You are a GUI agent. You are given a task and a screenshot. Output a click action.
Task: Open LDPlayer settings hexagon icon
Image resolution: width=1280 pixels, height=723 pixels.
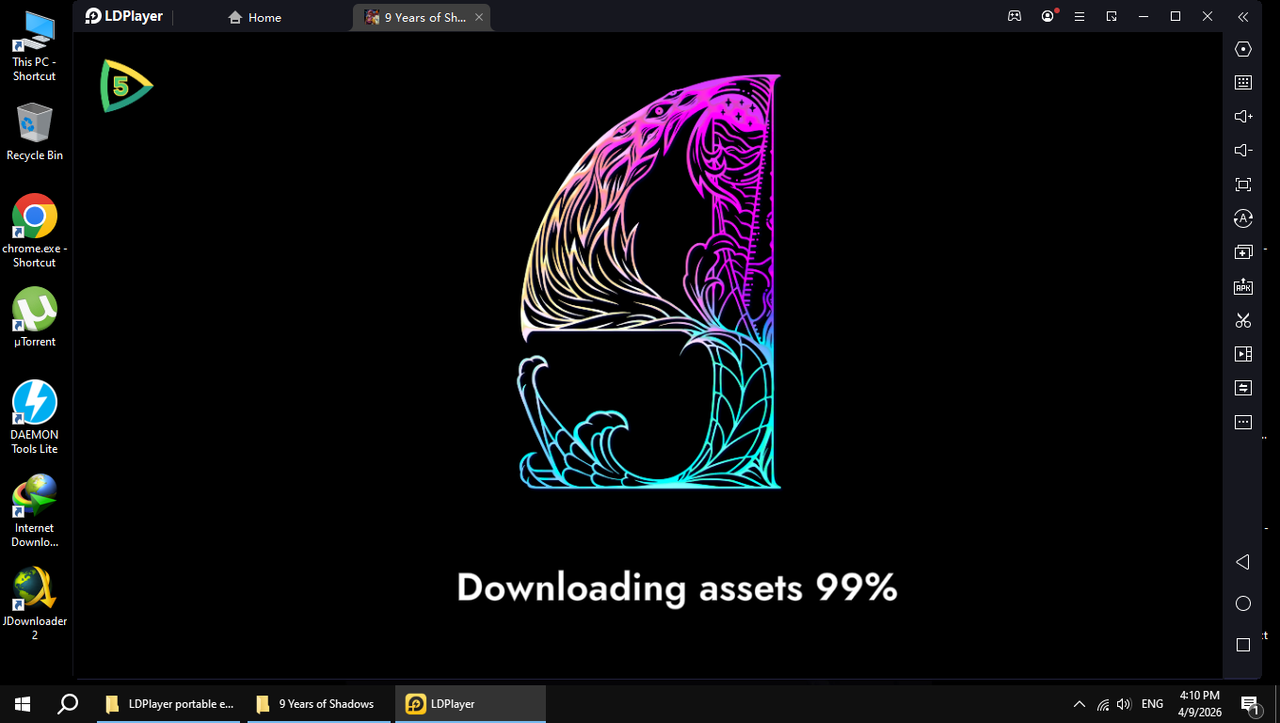(x=1243, y=49)
